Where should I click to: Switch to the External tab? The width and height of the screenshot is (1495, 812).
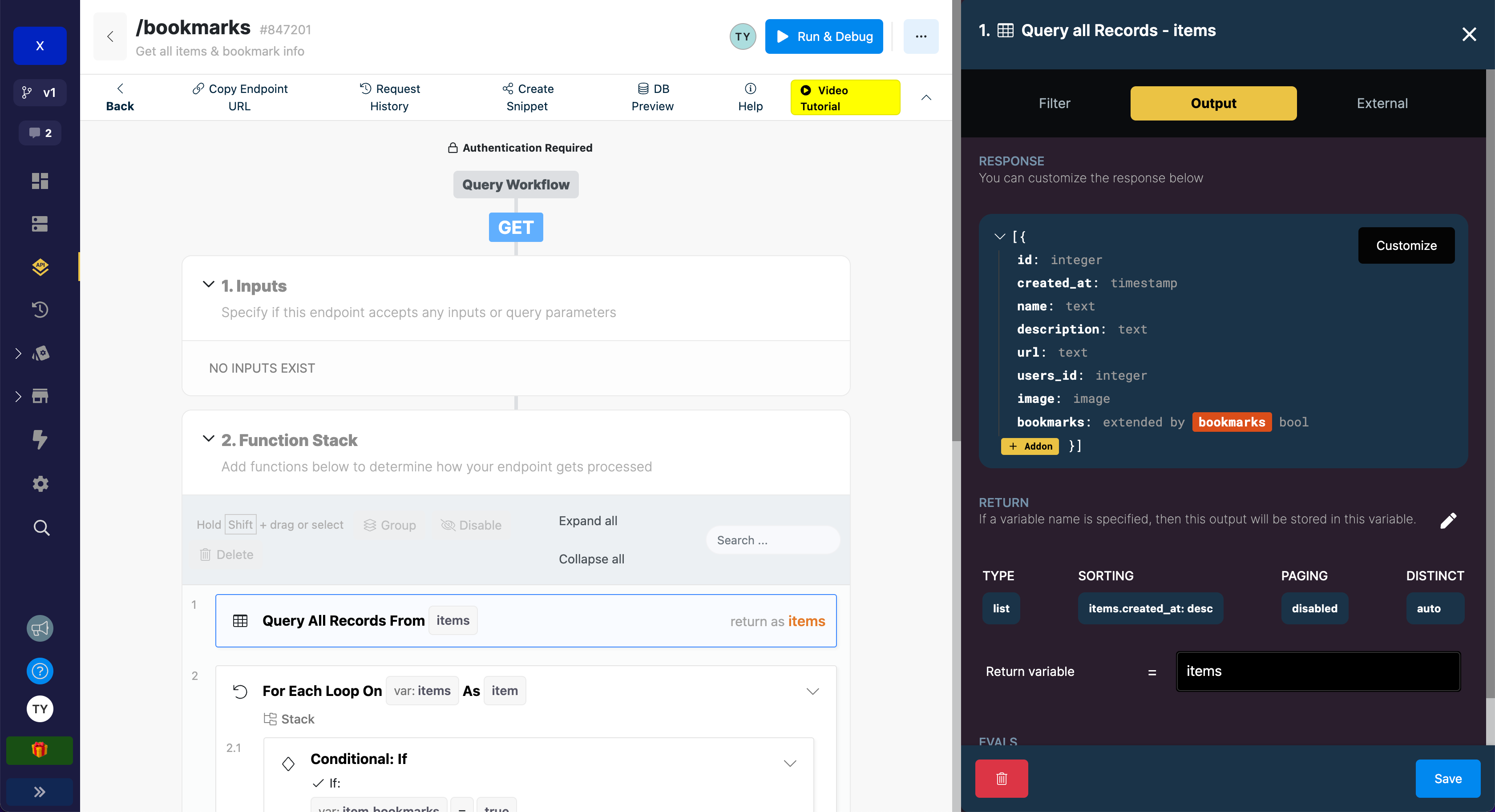[1382, 103]
